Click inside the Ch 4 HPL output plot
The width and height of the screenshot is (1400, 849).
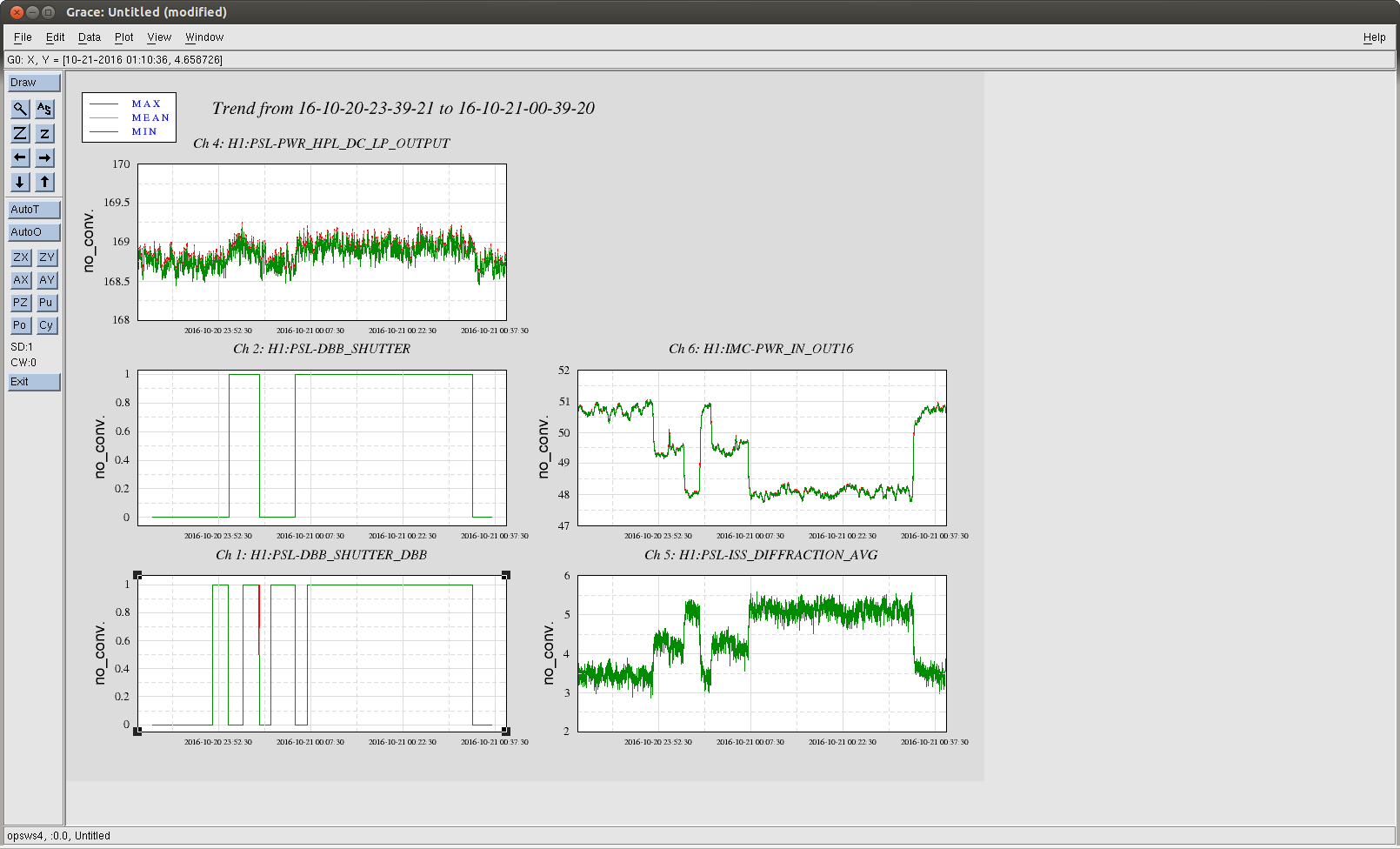(322, 242)
